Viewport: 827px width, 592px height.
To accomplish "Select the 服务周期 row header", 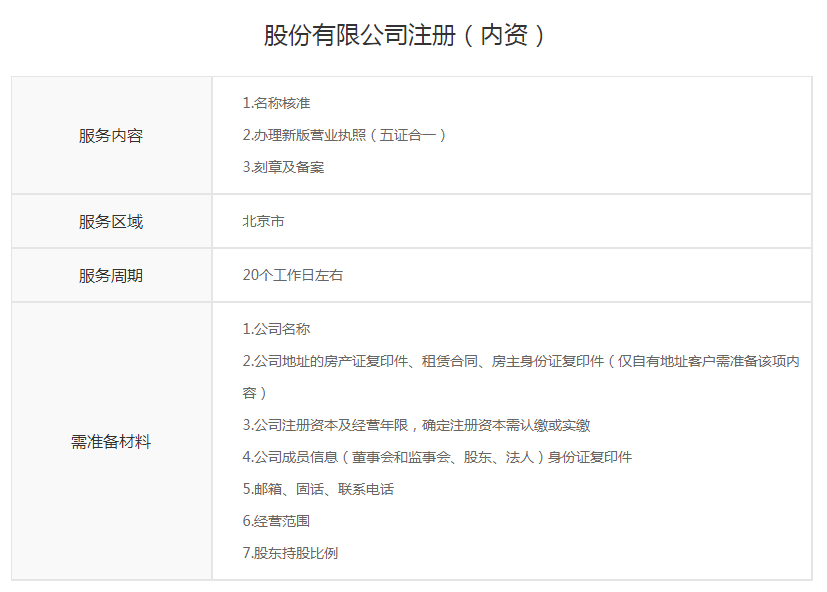I will (111, 275).
